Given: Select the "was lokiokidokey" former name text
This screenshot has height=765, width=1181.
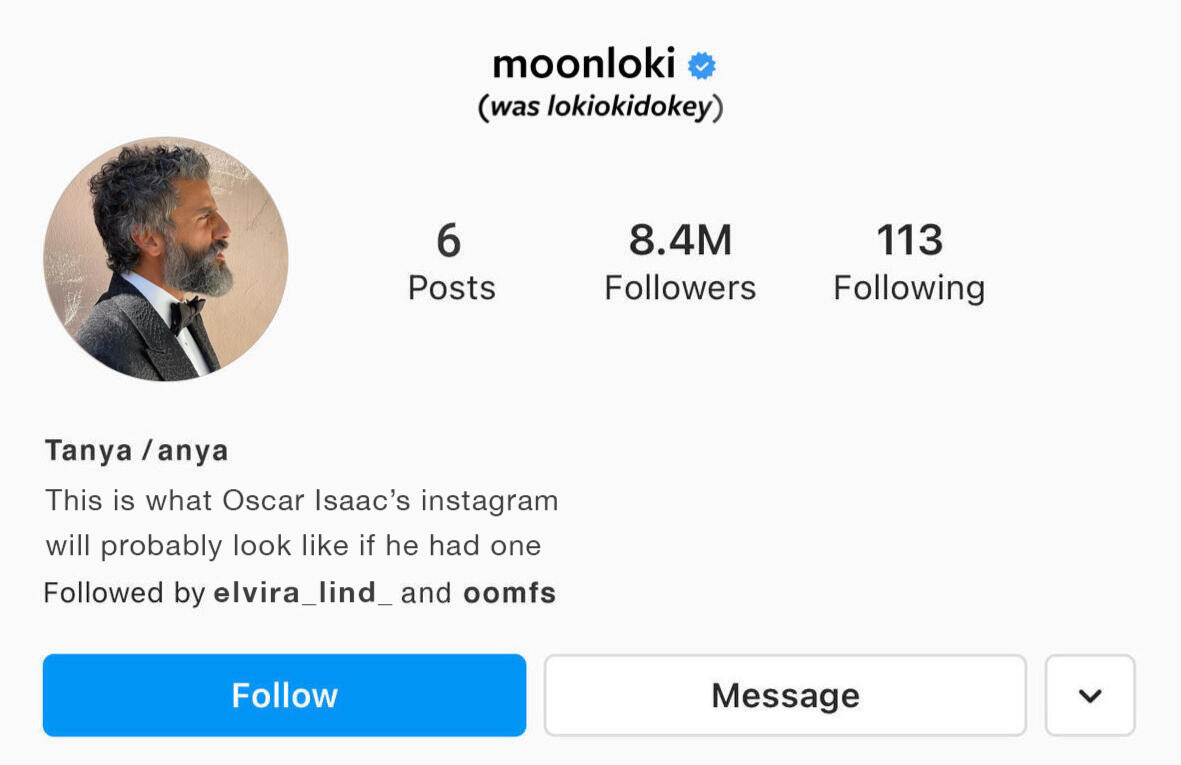Looking at the screenshot, I should [600, 107].
